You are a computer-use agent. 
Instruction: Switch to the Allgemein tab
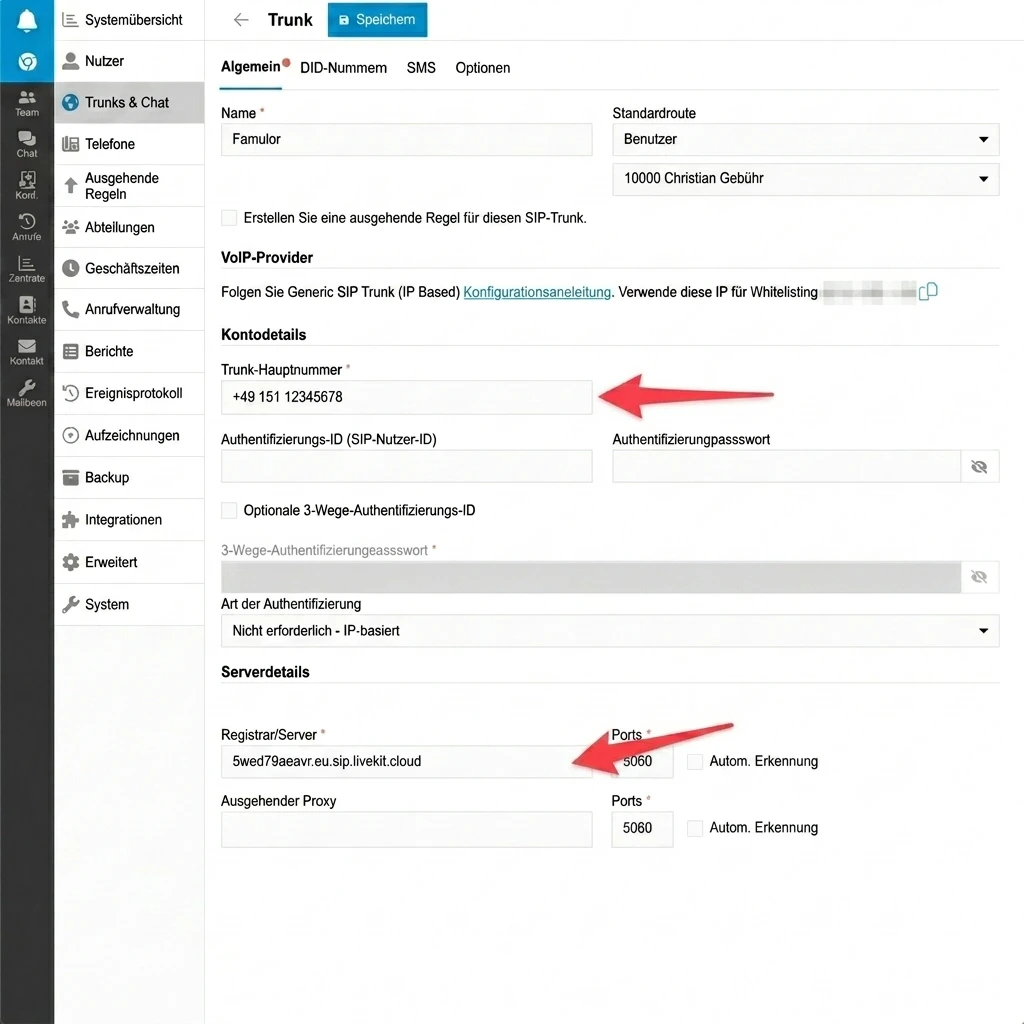[251, 67]
